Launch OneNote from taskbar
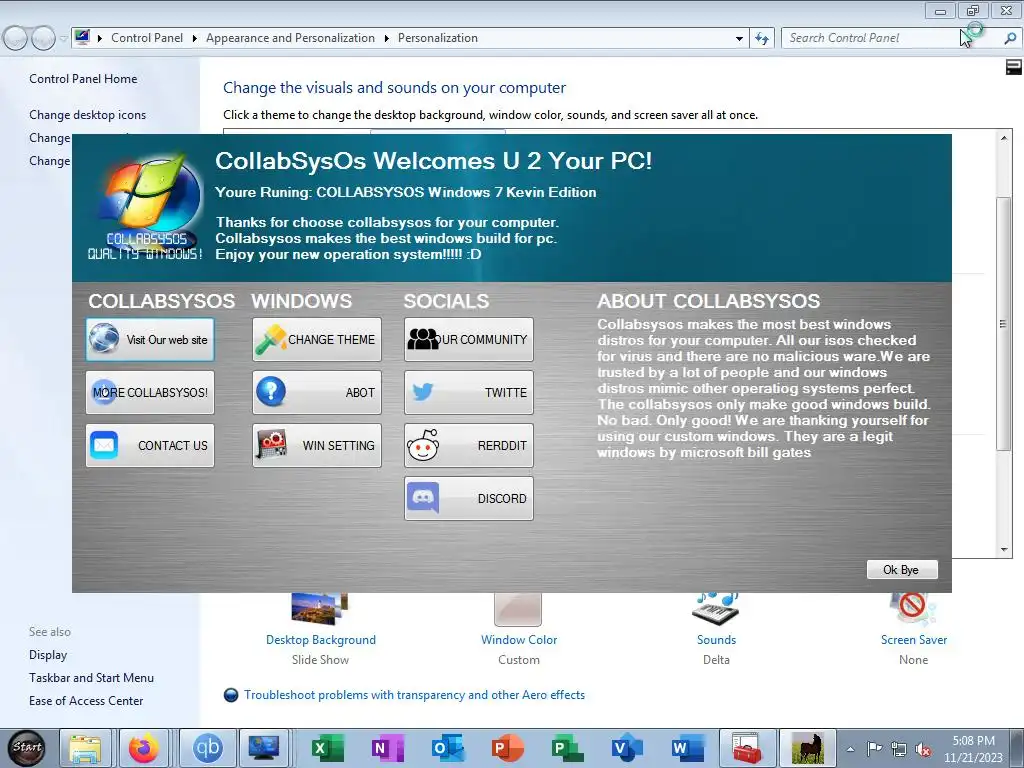 (x=387, y=748)
